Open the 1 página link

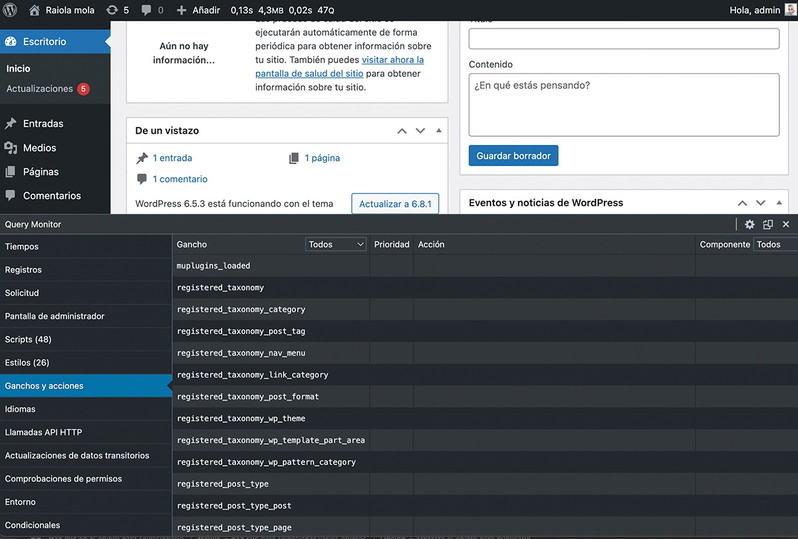click(x=322, y=158)
